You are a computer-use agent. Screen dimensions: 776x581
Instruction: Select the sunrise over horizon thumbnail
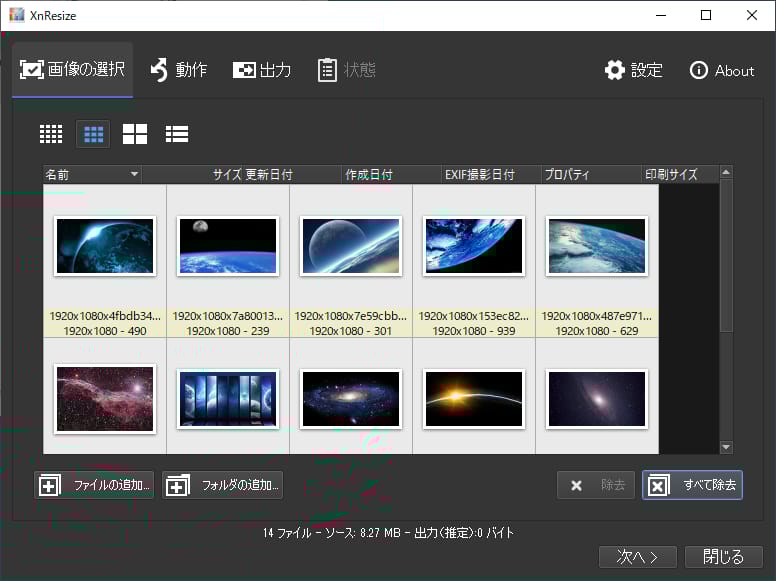[x=474, y=399]
